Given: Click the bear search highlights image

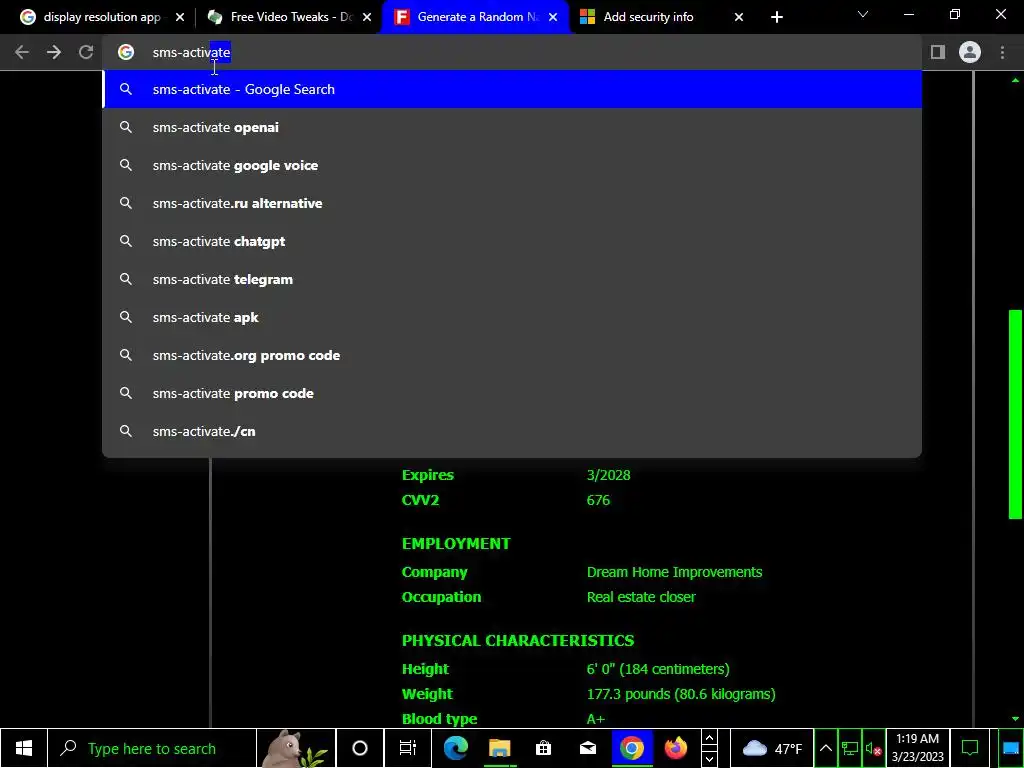Looking at the screenshot, I should click(x=296, y=748).
